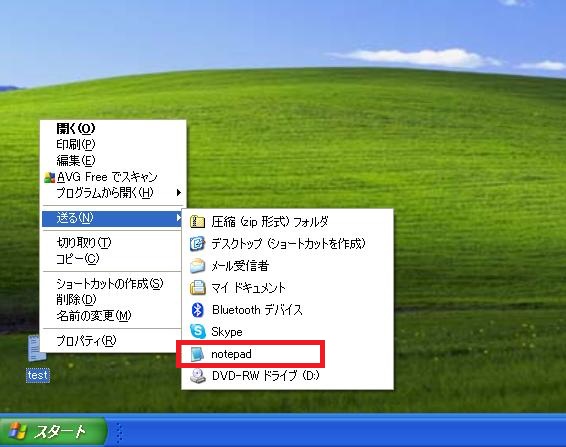Screen dimensions: 566x447
Task: Click the DVD-RW drive disc icon
Action: point(197,376)
